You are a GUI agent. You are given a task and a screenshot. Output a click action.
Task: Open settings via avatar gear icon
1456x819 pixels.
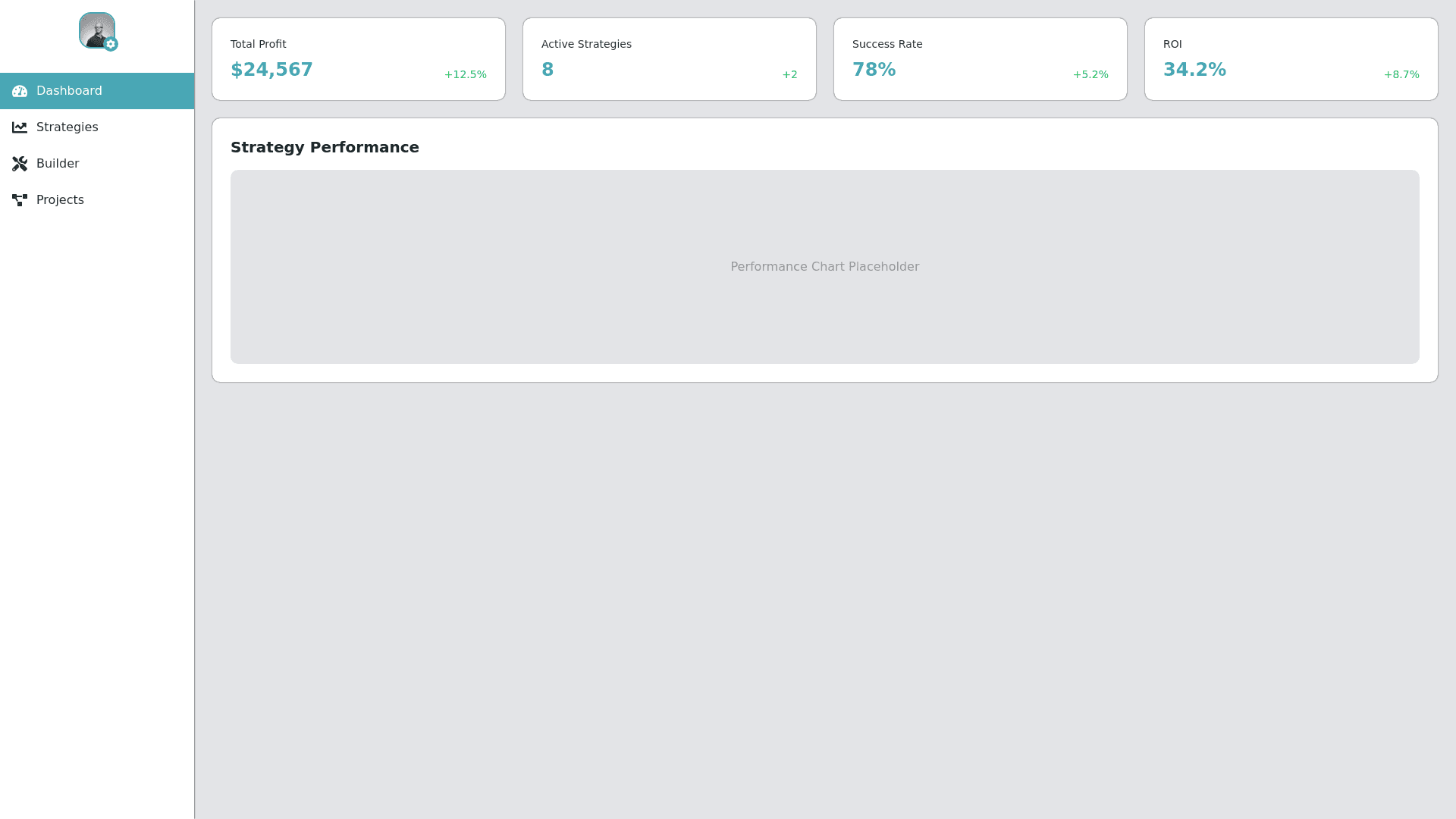tap(111, 45)
